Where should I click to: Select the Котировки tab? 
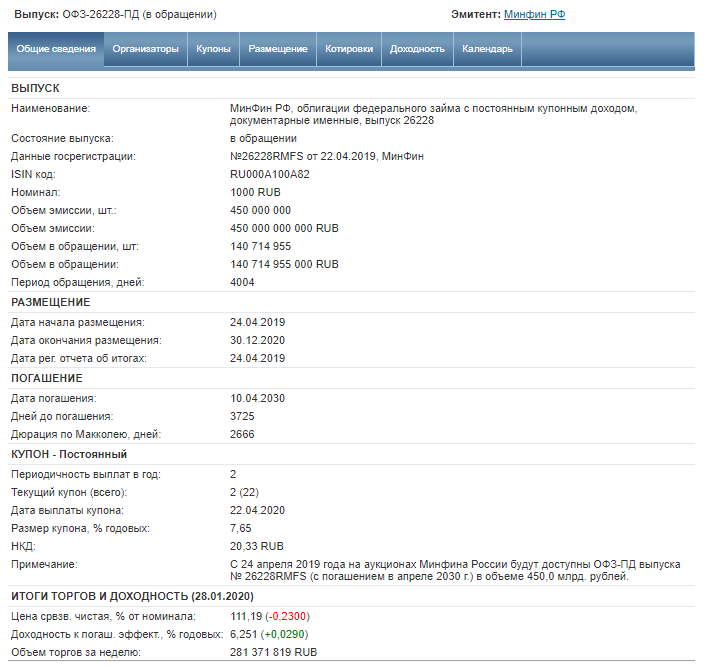349,49
